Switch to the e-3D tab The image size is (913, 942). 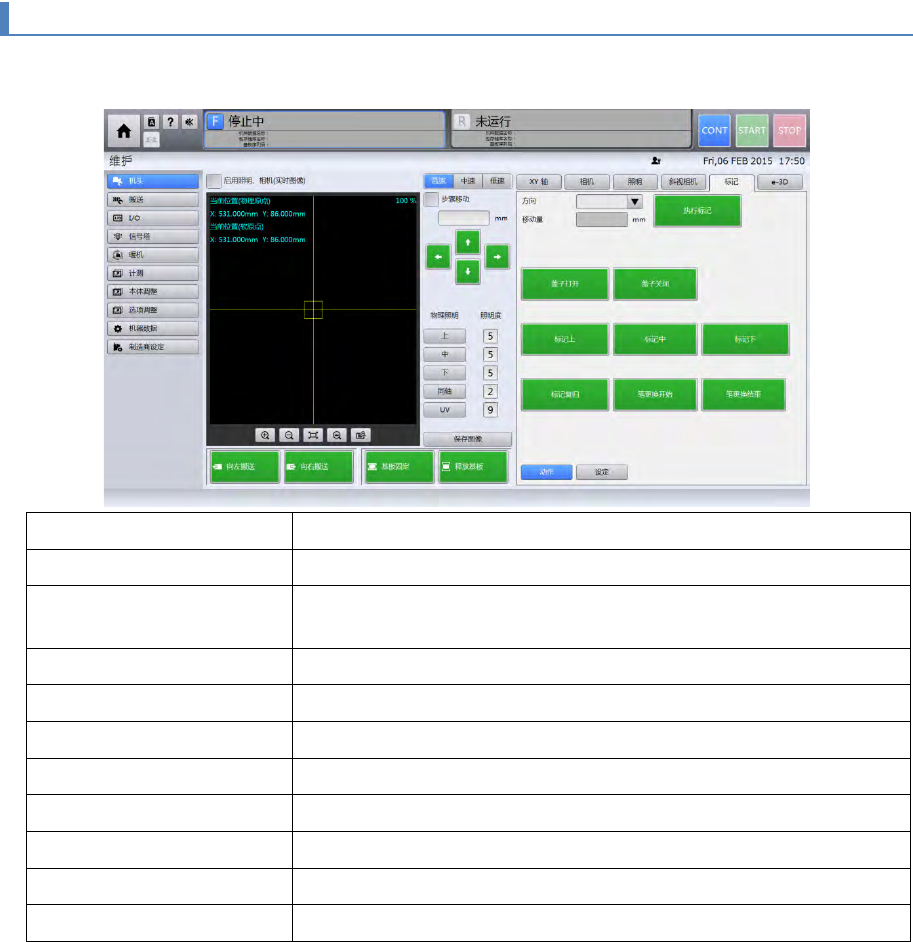point(780,181)
